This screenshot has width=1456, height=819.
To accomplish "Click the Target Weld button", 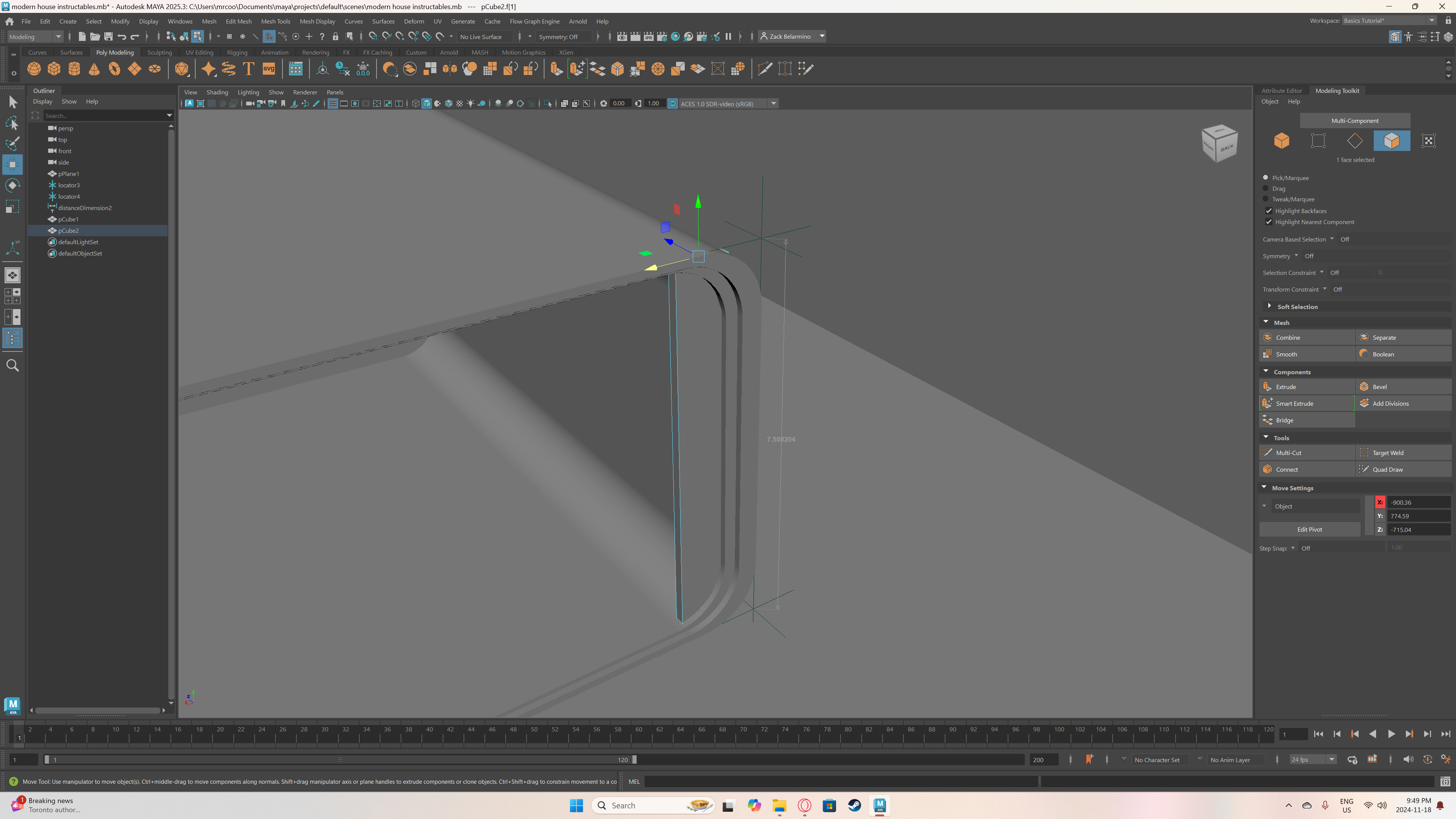I will [1403, 453].
